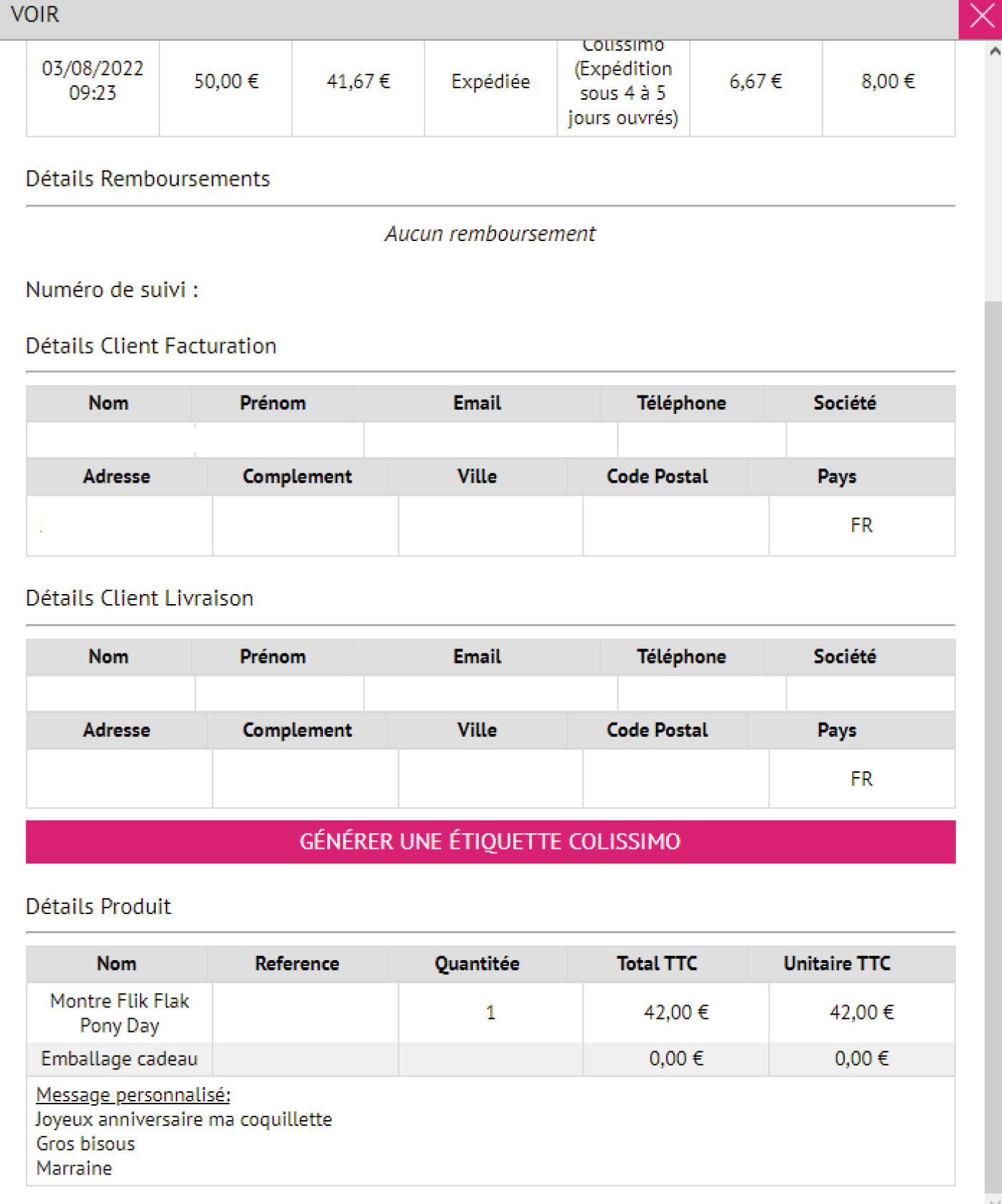Click the Code Postal header under Livraison
Viewport: 1002px width, 1204px height.
tap(657, 730)
